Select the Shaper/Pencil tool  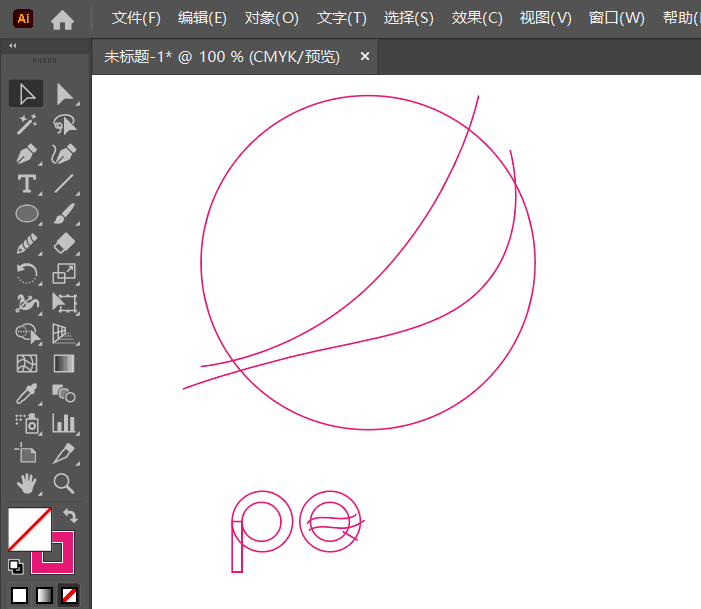26,244
